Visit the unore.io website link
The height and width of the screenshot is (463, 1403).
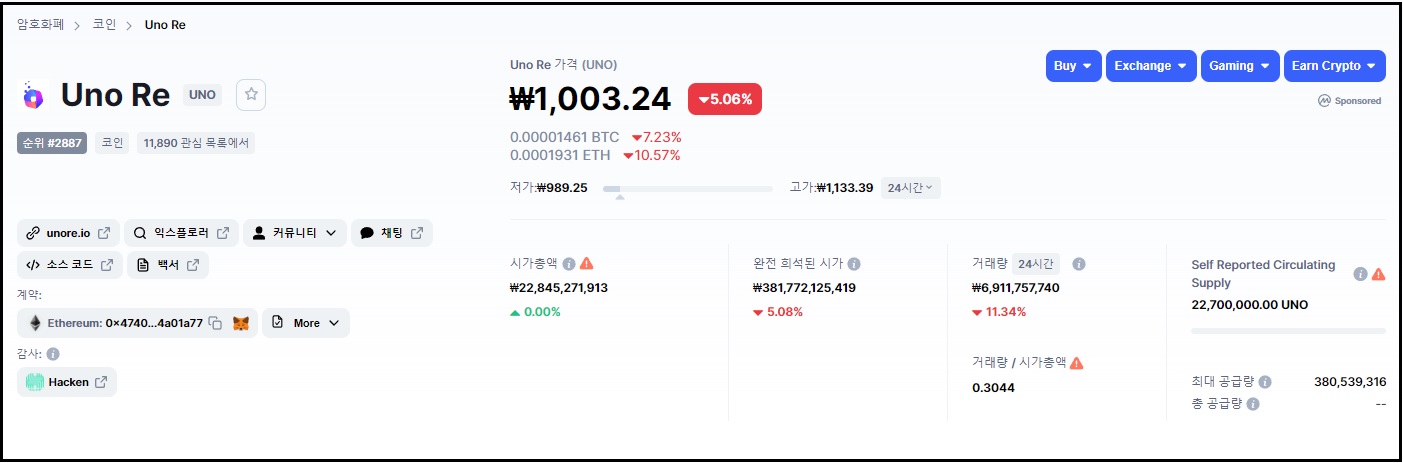(x=68, y=233)
